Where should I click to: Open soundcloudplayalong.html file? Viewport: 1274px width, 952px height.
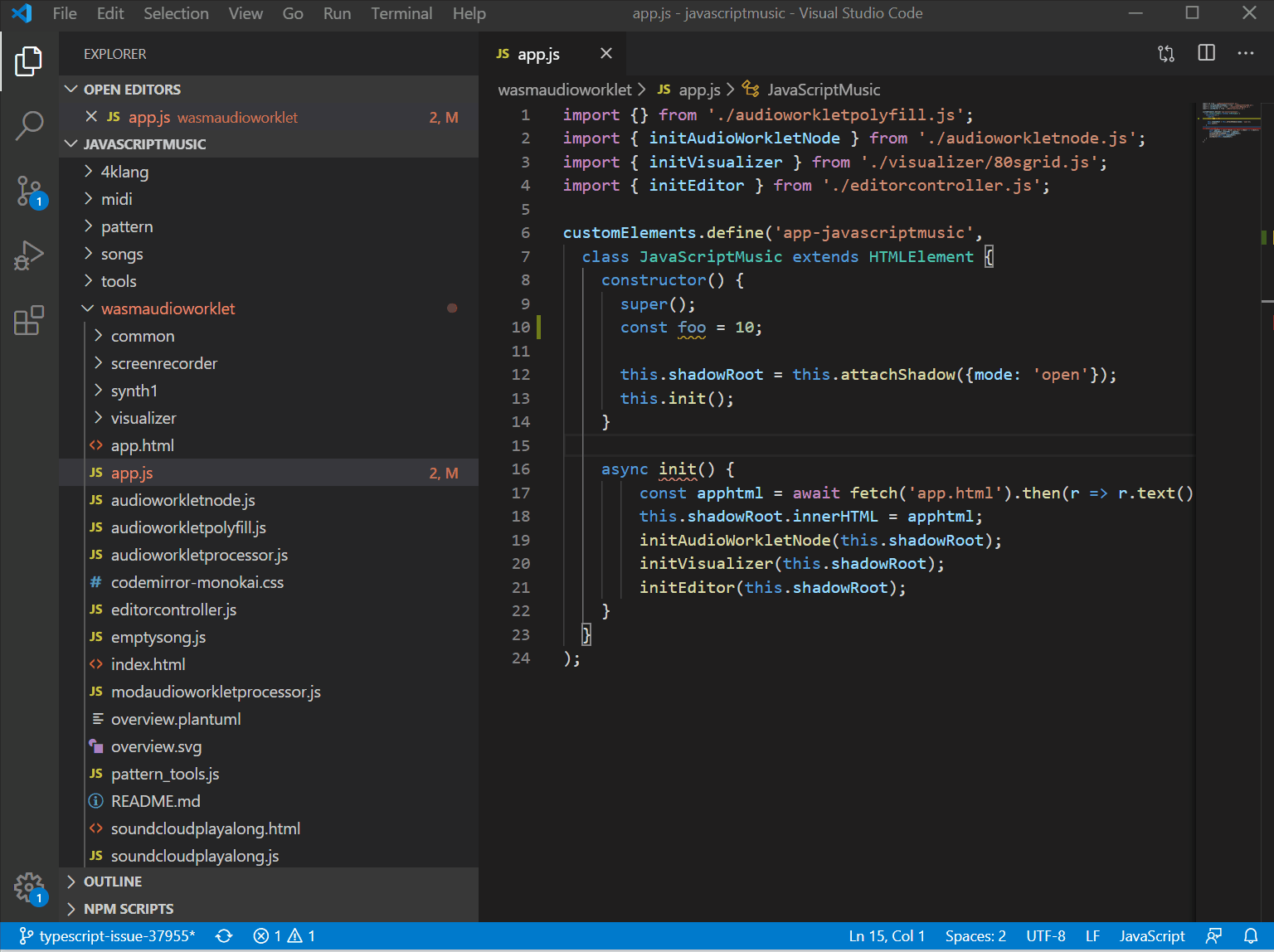269,828
